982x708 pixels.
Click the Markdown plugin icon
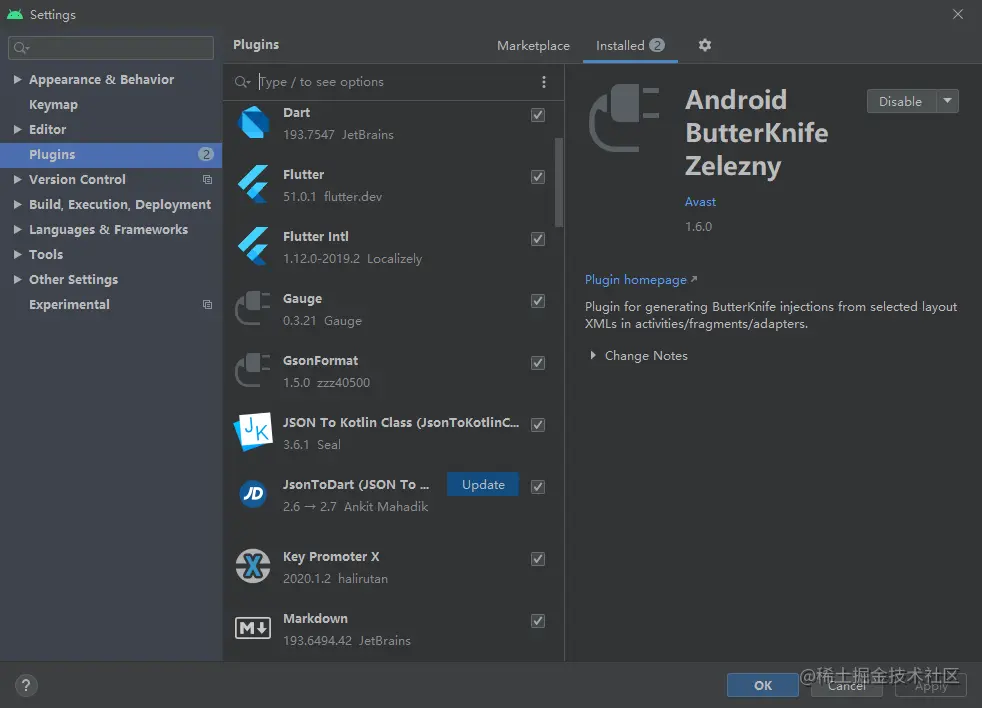253,629
